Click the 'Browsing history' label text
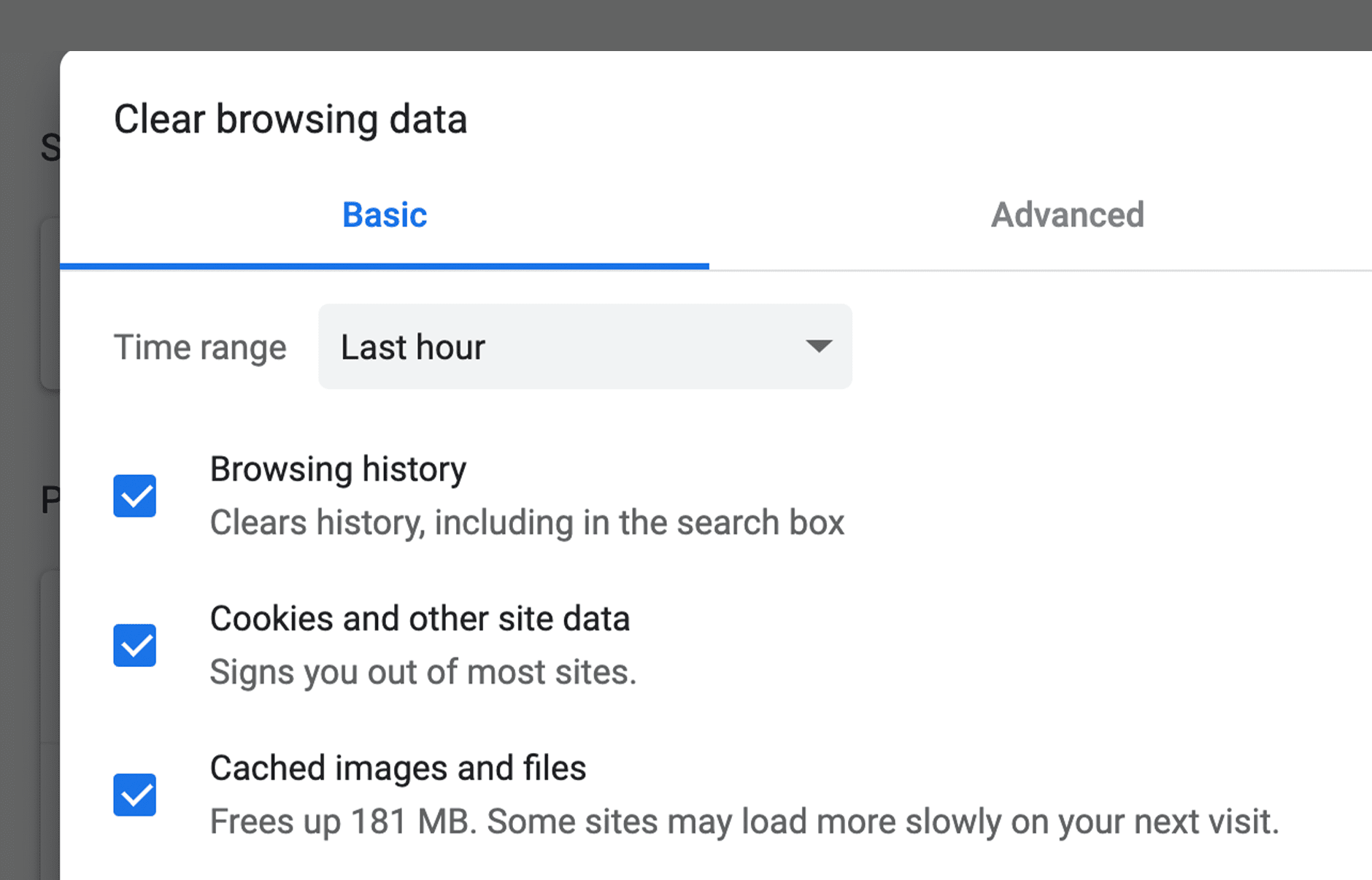The image size is (1372, 880). [x=338, y=469]
